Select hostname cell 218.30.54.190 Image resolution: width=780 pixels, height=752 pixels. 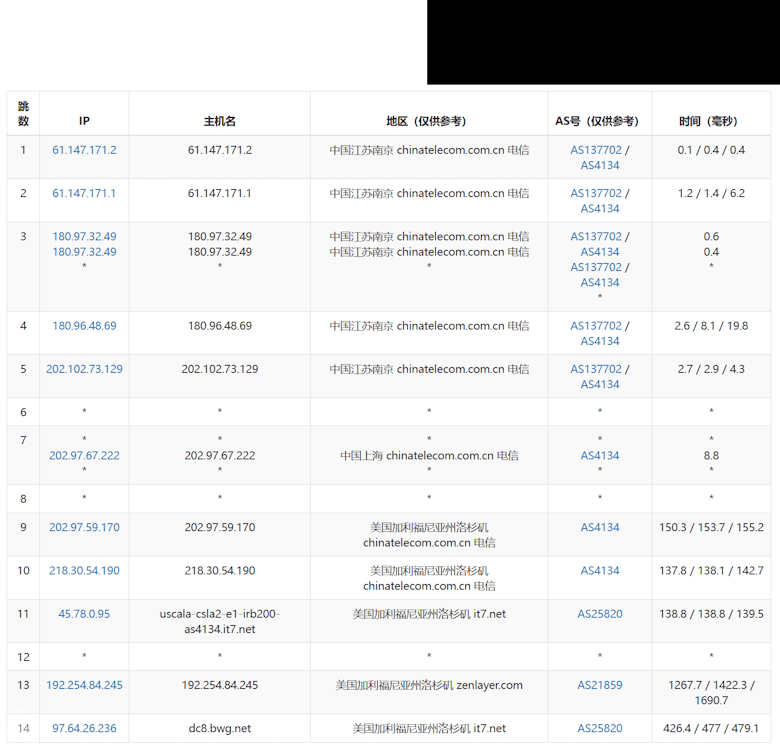pyautogui.click(x=219, y=571)
